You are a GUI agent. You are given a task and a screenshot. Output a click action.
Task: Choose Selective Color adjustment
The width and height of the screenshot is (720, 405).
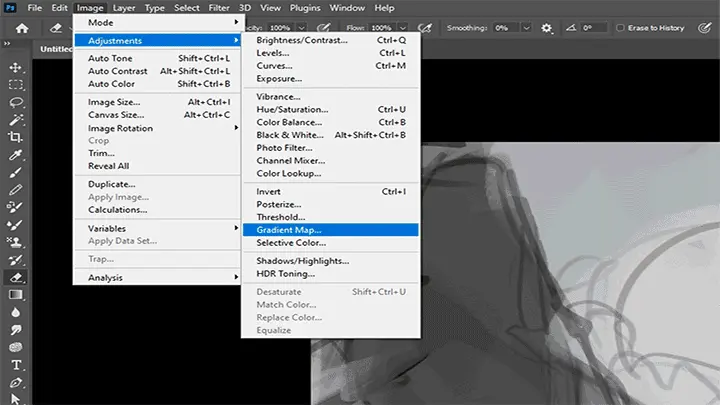point(331,242)
